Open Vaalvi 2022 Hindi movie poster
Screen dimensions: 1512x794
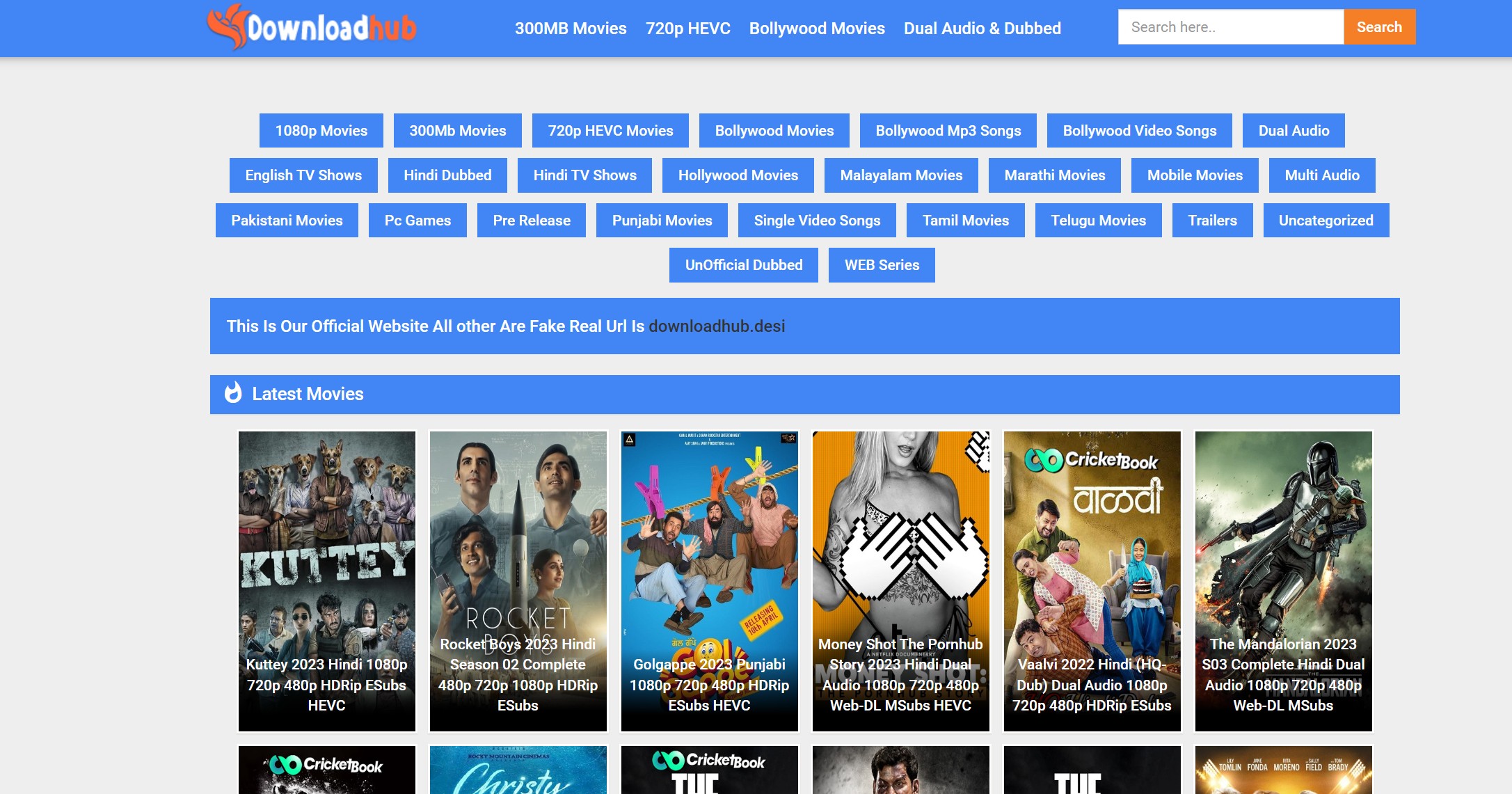pyautogui.click(x=1092, y=581)
